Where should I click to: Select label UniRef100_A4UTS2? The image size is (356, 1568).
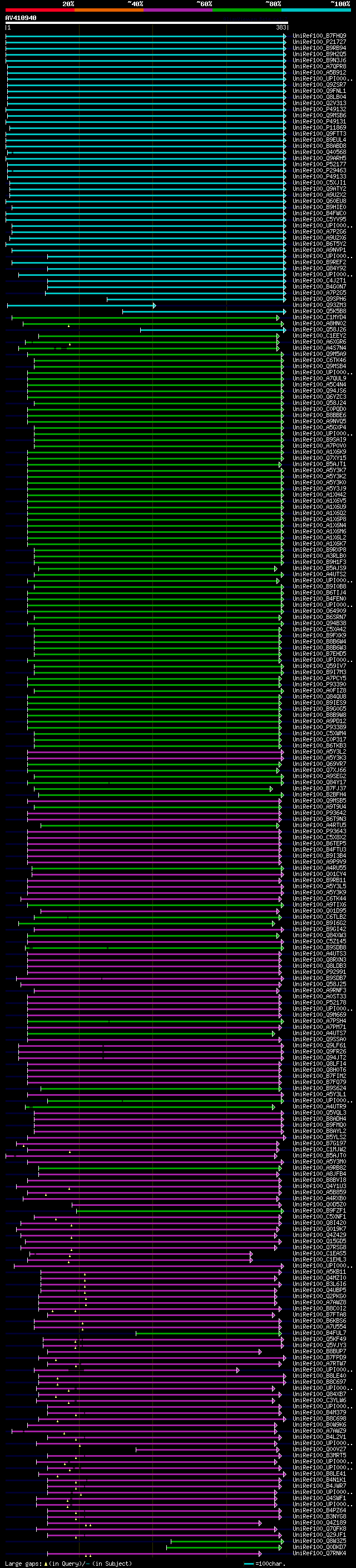tap(319, 574)
